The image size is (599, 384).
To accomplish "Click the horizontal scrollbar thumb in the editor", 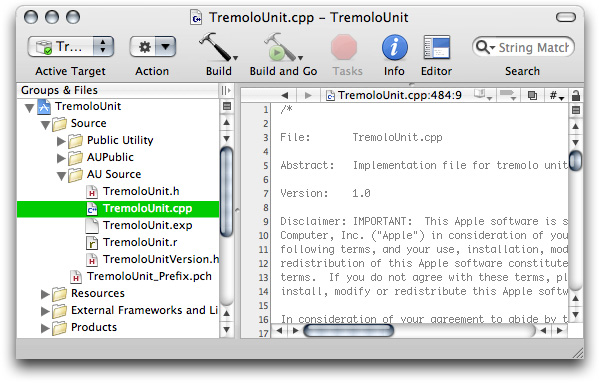I will point(348,331).
